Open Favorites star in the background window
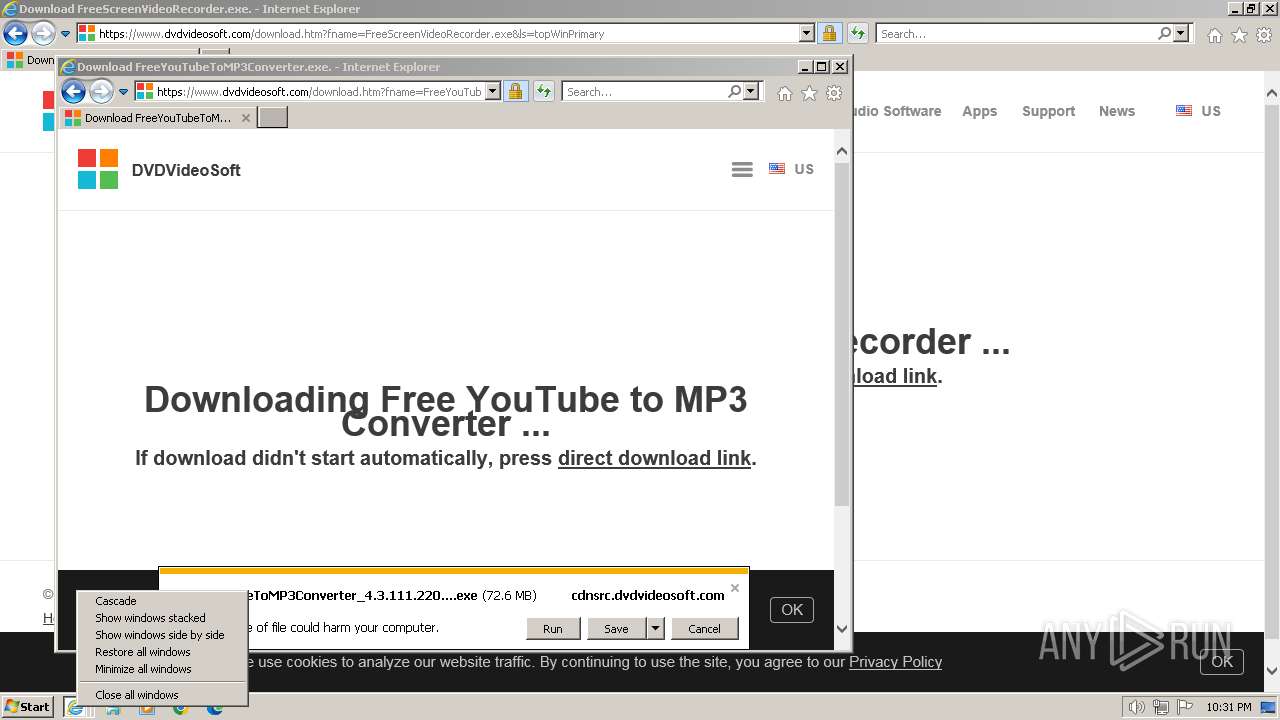The image size is (1280, 720). pos(1239,35)
